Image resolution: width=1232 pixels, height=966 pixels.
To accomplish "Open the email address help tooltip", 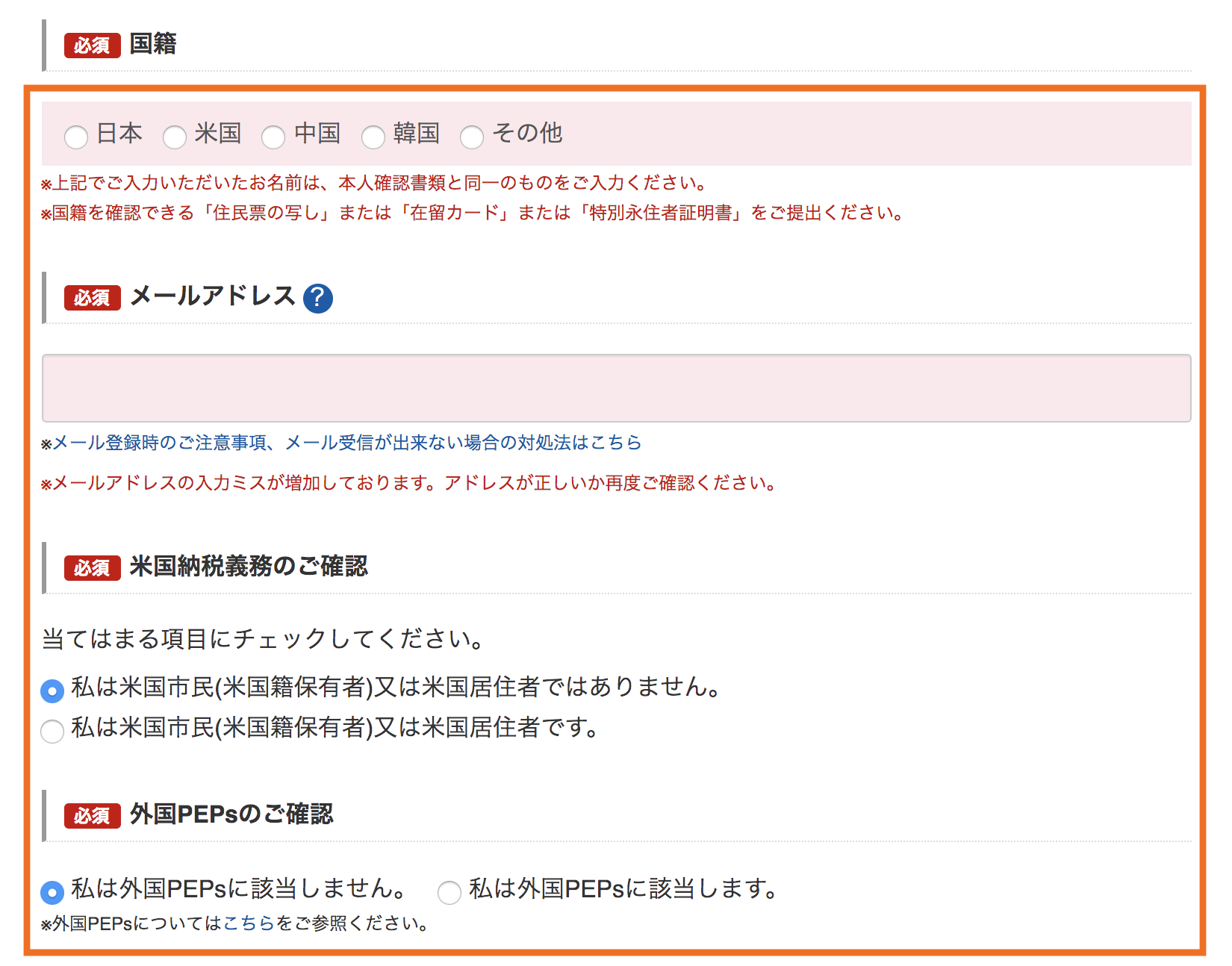I will 317,297.
